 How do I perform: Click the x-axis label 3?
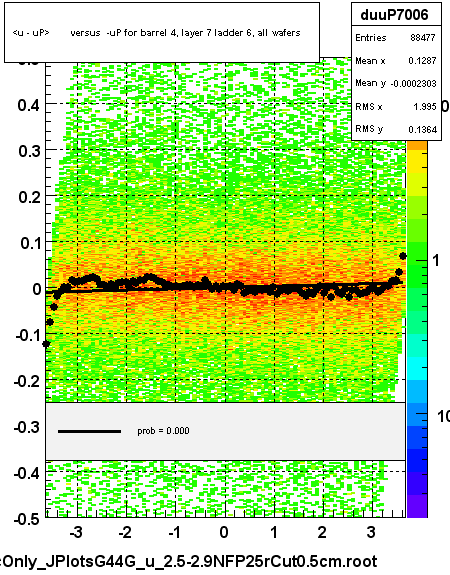pos(372,532)
